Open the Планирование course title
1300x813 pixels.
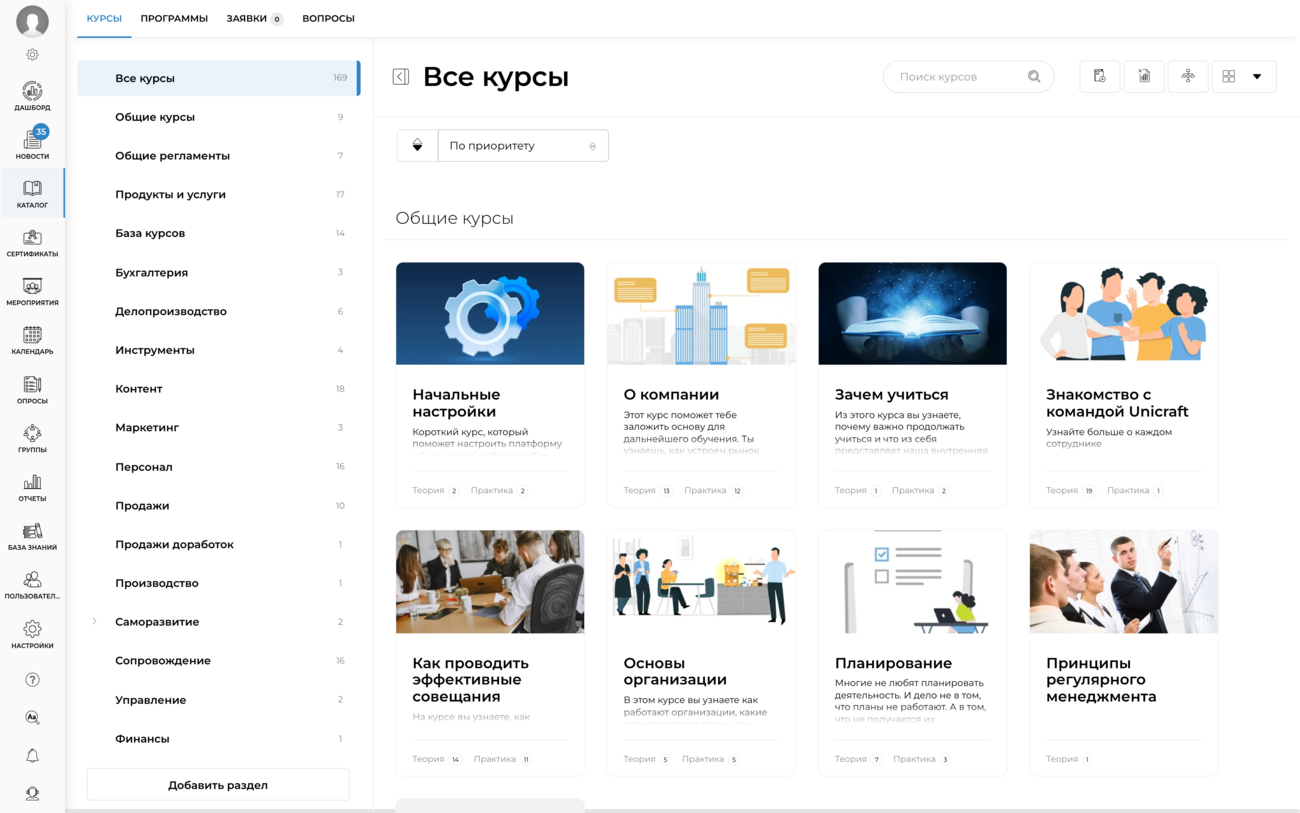coord(893,663)
